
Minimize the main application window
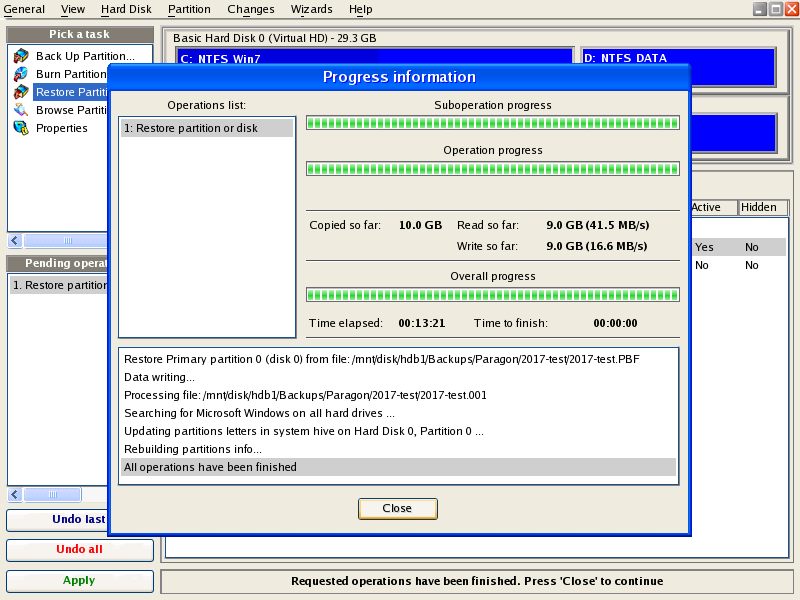coord(760,9)
